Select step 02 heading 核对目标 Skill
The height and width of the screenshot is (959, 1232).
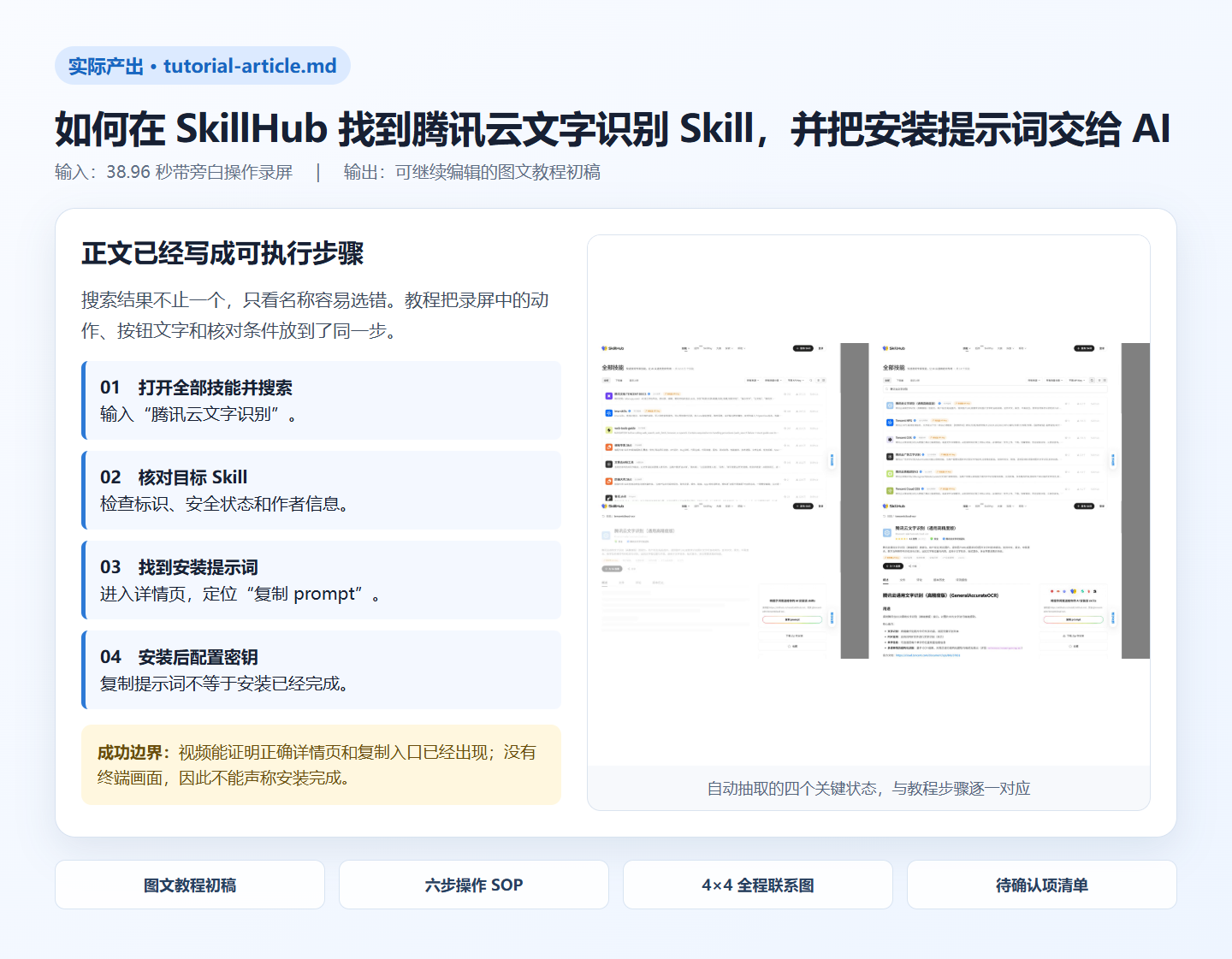(x=192, y=477)
